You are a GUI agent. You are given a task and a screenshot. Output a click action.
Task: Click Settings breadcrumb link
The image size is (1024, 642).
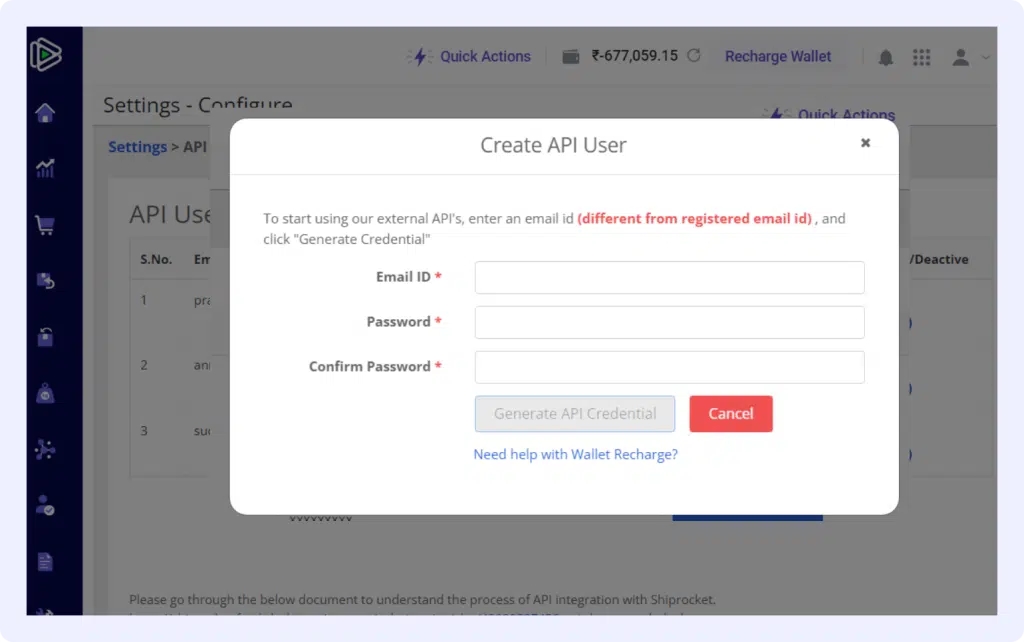(137, 147)
